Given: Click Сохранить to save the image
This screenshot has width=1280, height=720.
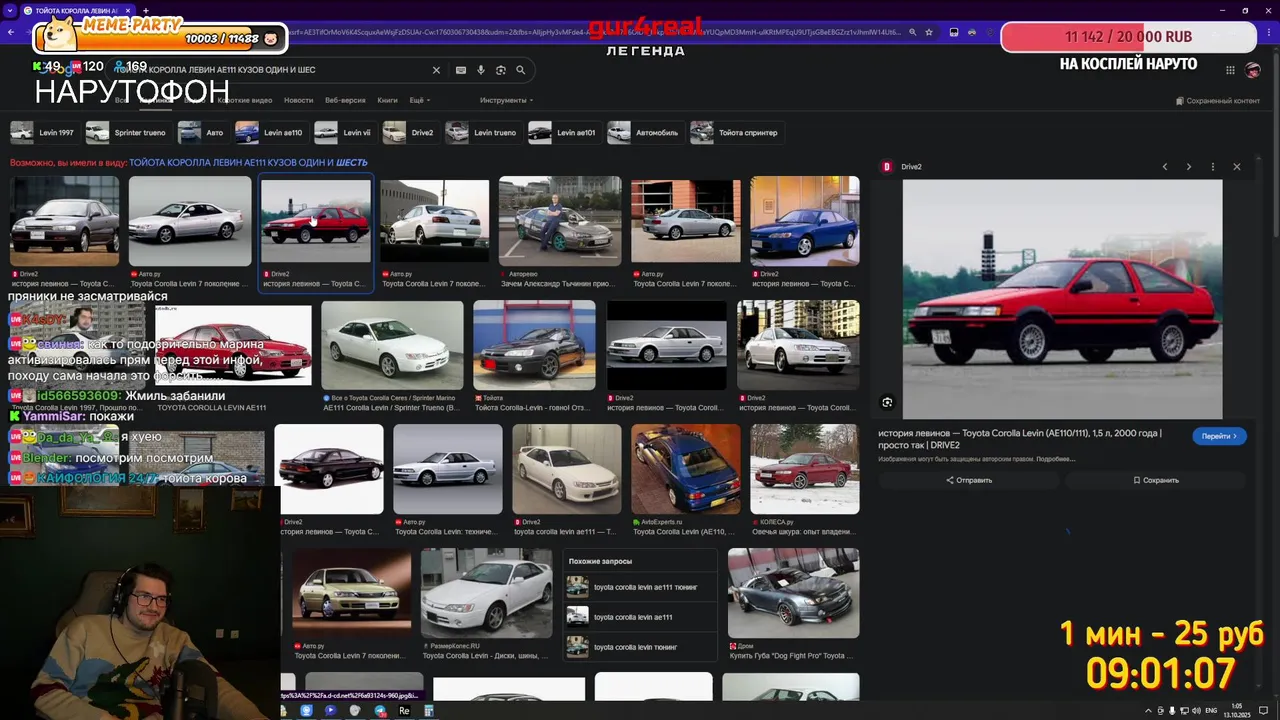Looking at the screenshot, I should click(x=1156, y=480).
